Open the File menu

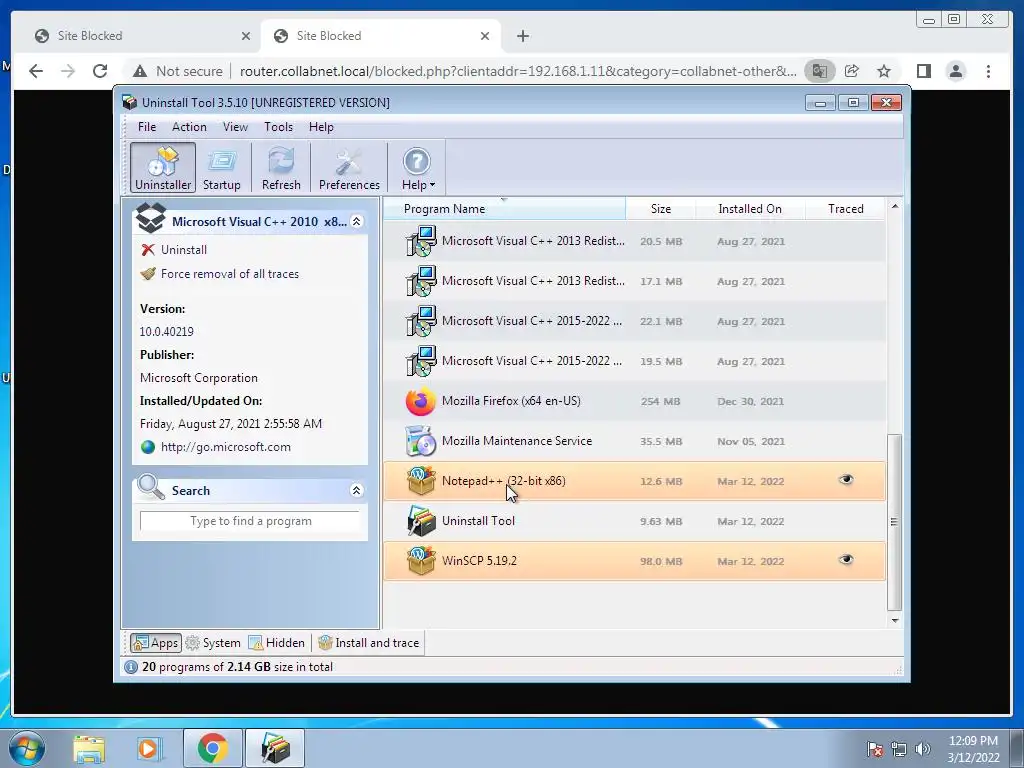147,127
